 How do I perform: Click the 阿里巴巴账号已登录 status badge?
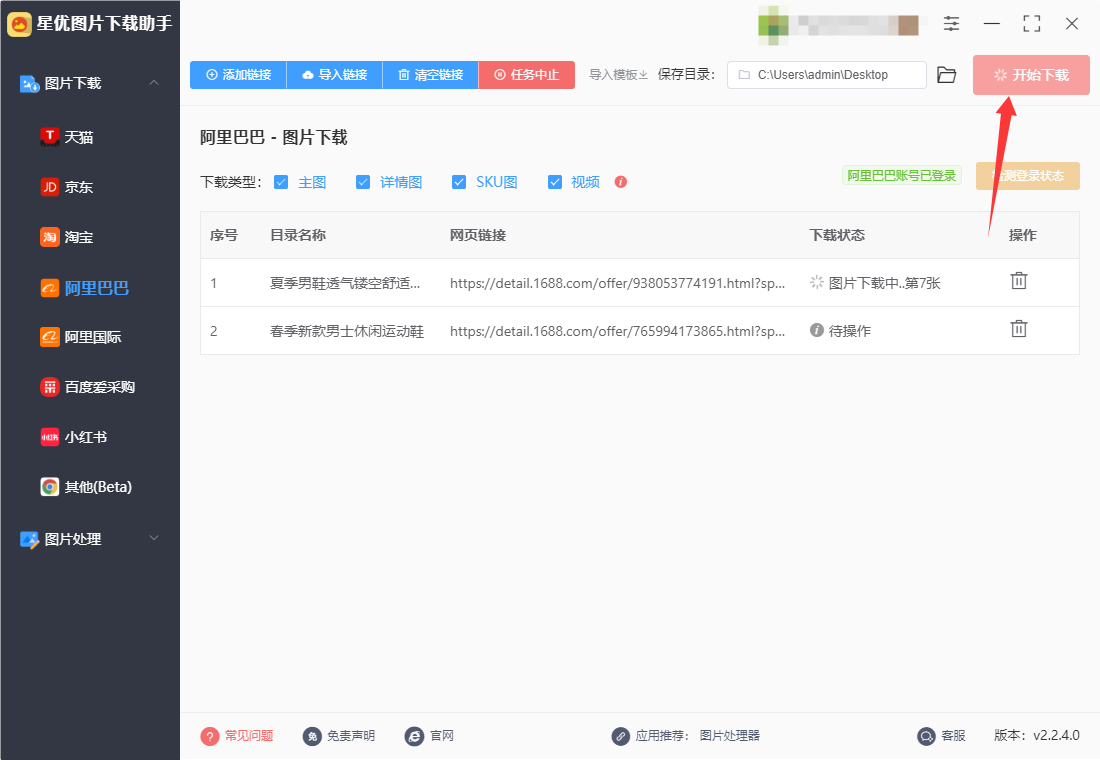(901, 175)
